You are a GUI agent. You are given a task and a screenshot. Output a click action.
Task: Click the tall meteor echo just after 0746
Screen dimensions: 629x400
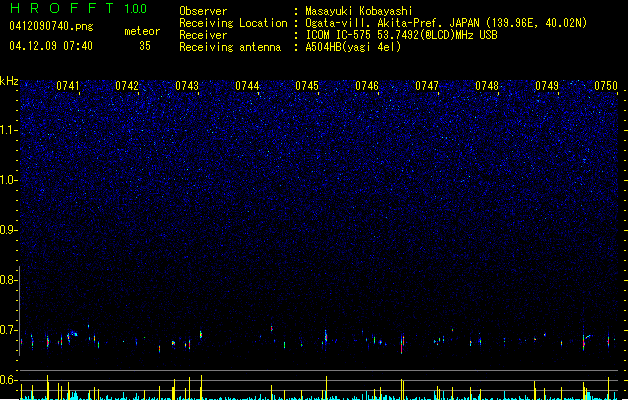coord(402,343)
